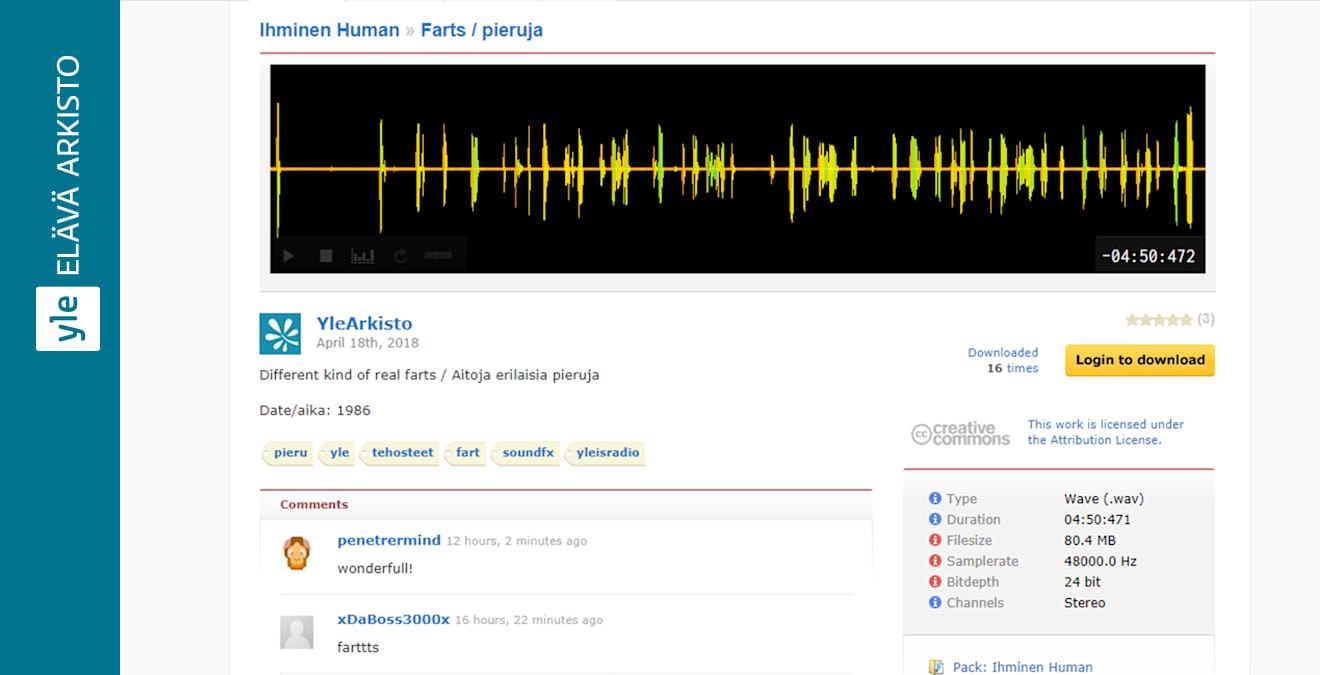Screen dimensions: 1320x675
Task: Open the Ihminen Human breadcrumb link
Action: point(329,30)
